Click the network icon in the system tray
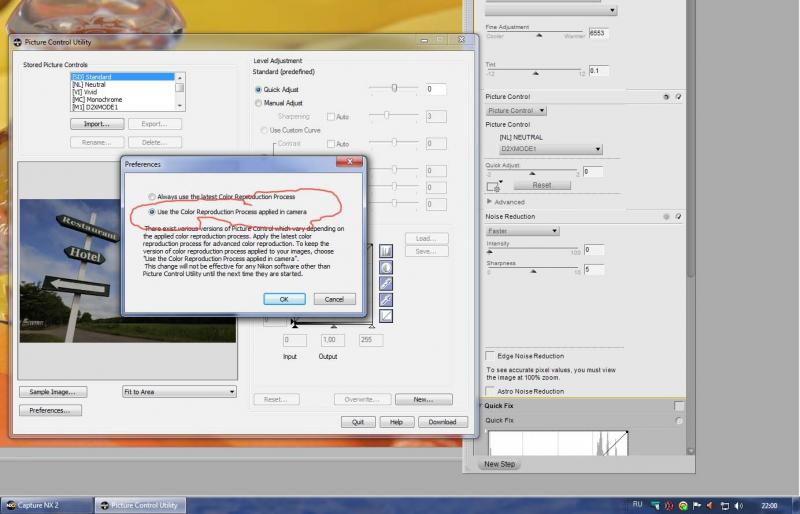 click(x=724, y=505)
